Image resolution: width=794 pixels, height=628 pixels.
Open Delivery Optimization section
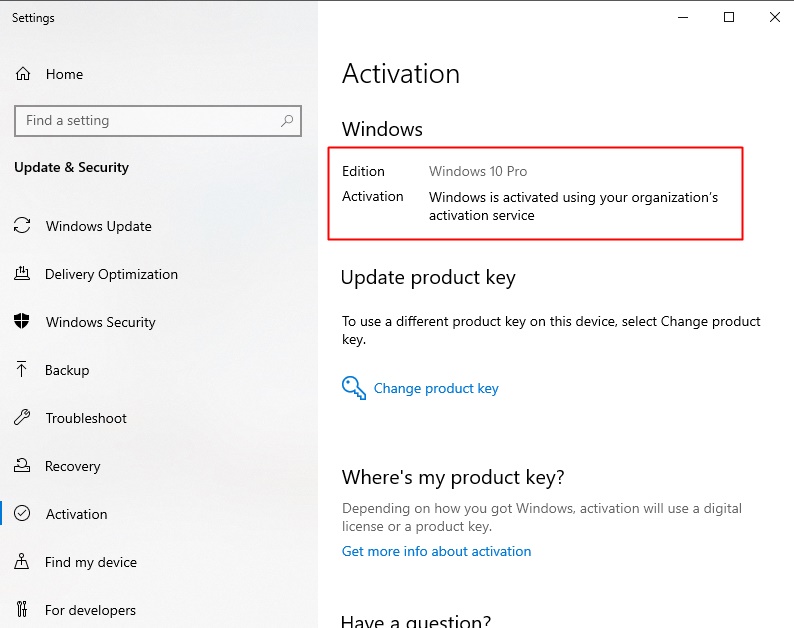tap(111, 274)
